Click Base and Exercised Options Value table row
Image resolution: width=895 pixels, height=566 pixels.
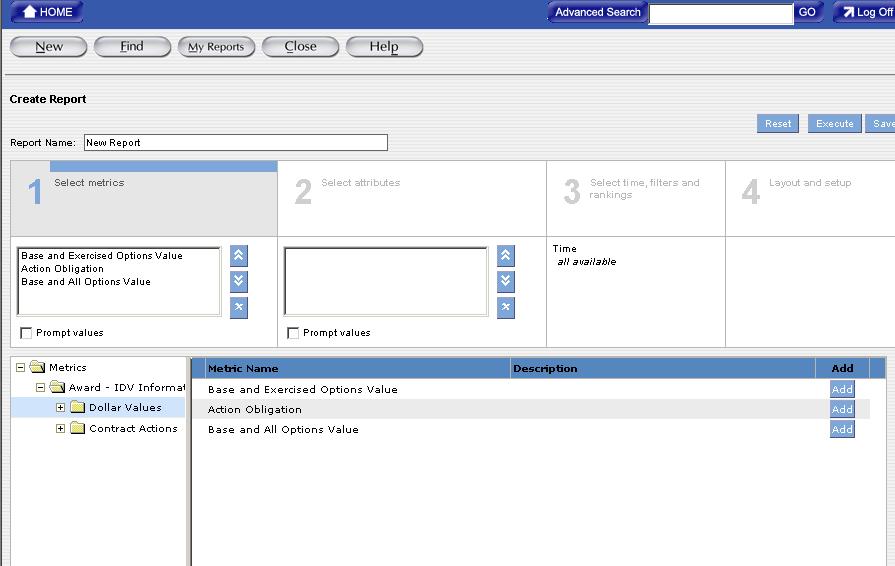(x=531, y=390)
